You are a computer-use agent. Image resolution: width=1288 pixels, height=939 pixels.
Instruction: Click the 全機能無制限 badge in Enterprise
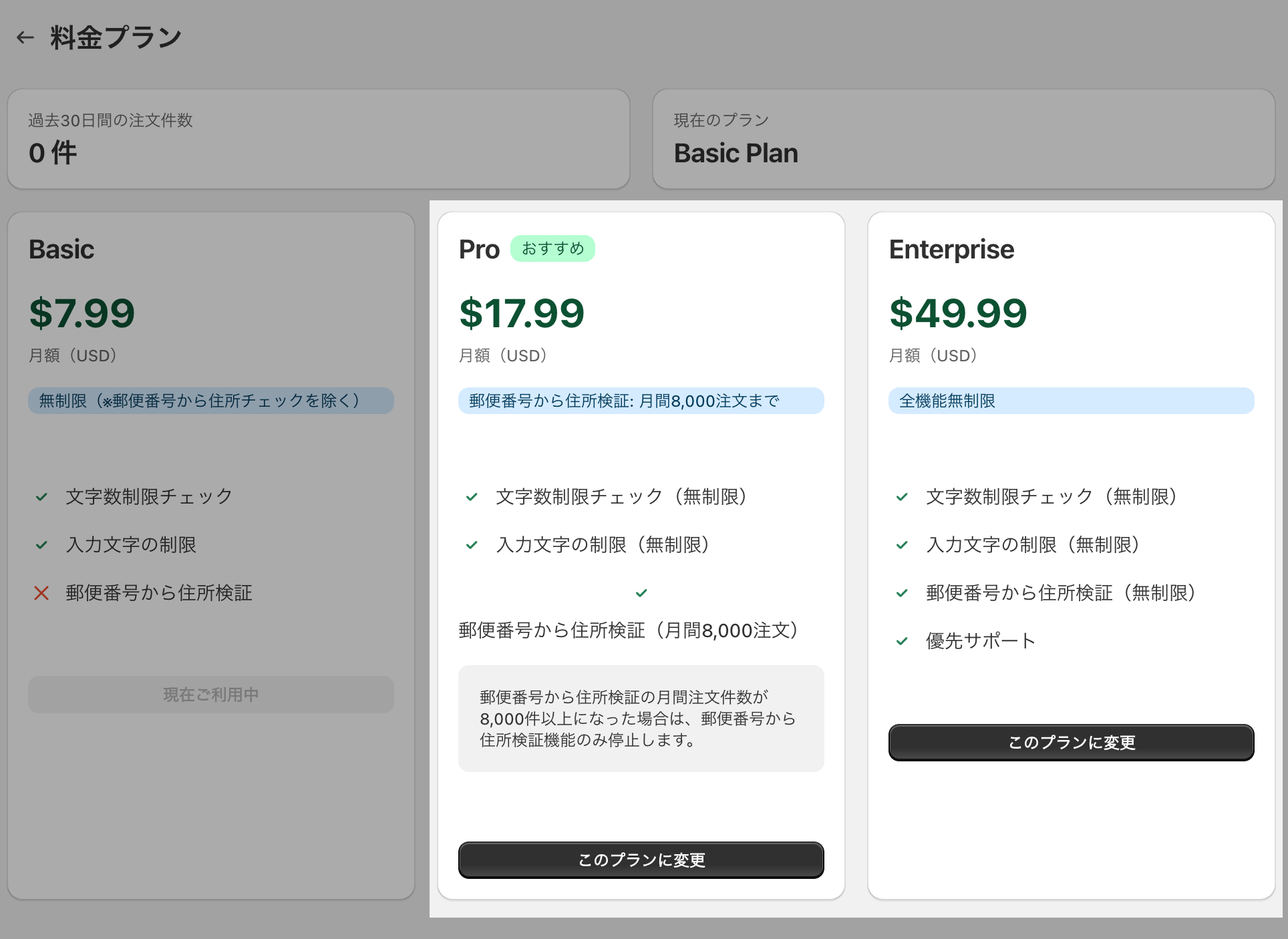tap(1071, 401)
